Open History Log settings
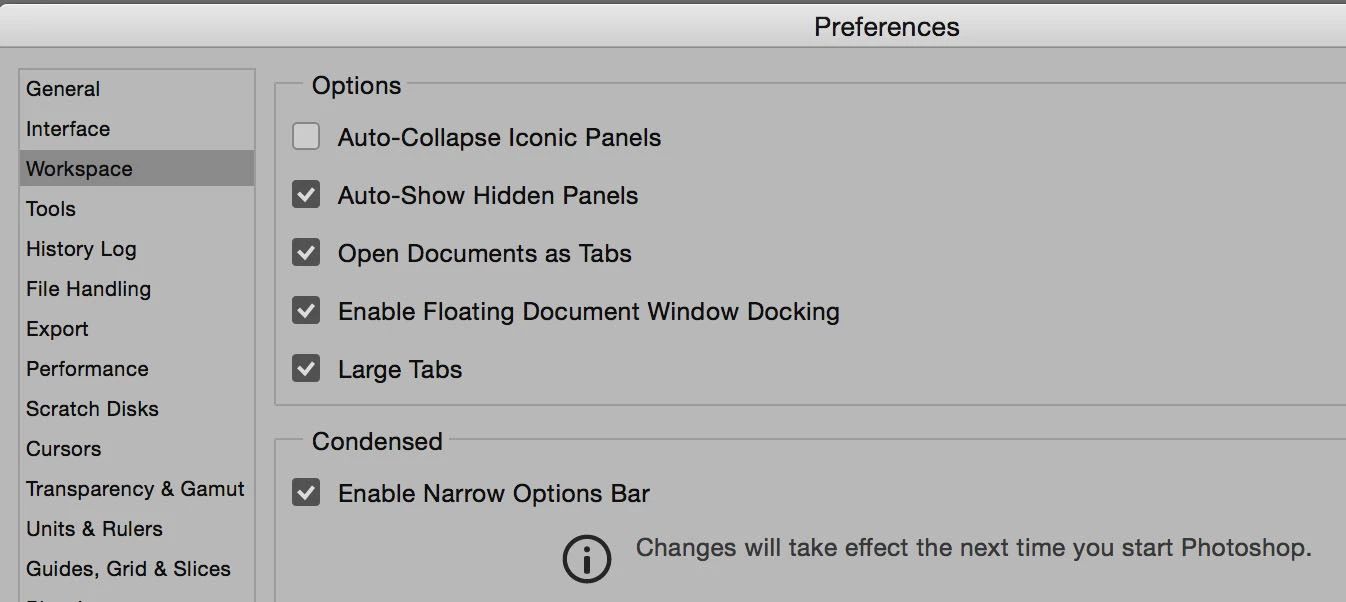This screenshot has height=602, width=1346. [x=81, y=249]
